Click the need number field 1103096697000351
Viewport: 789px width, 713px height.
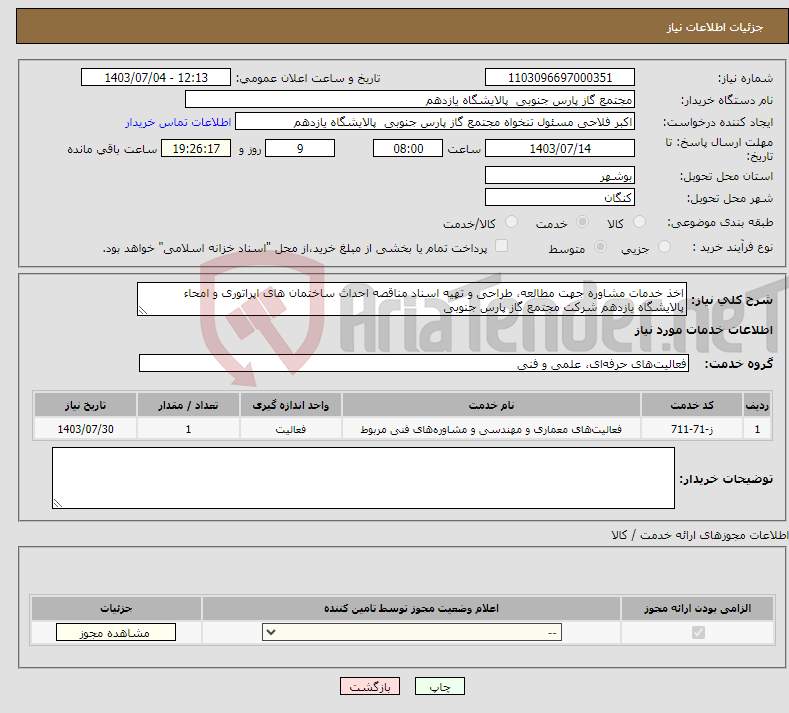tap(560, 77)
